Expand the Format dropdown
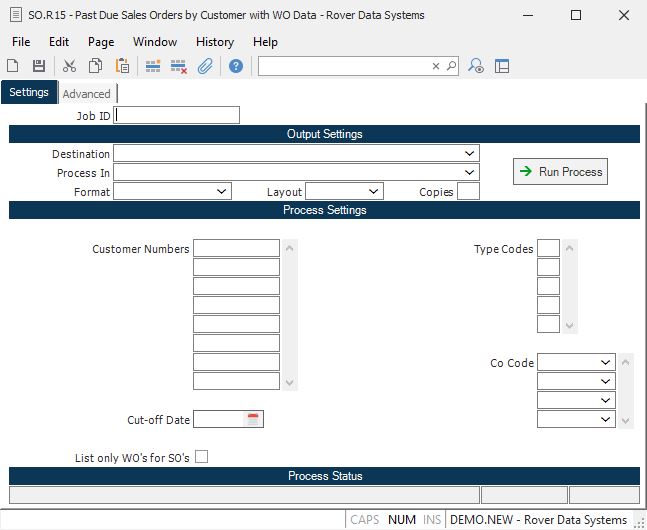Screen dimensions: 647x530 click(x=222, y=191)
